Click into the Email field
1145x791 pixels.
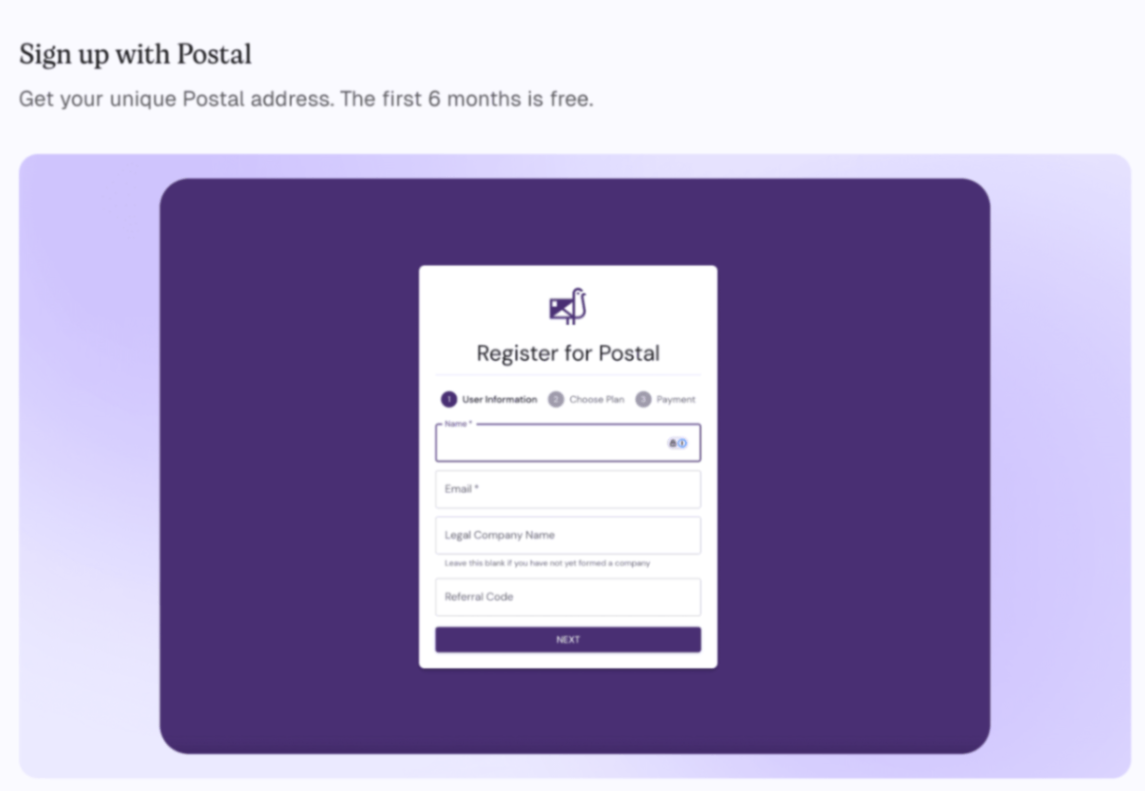(567, 489)
